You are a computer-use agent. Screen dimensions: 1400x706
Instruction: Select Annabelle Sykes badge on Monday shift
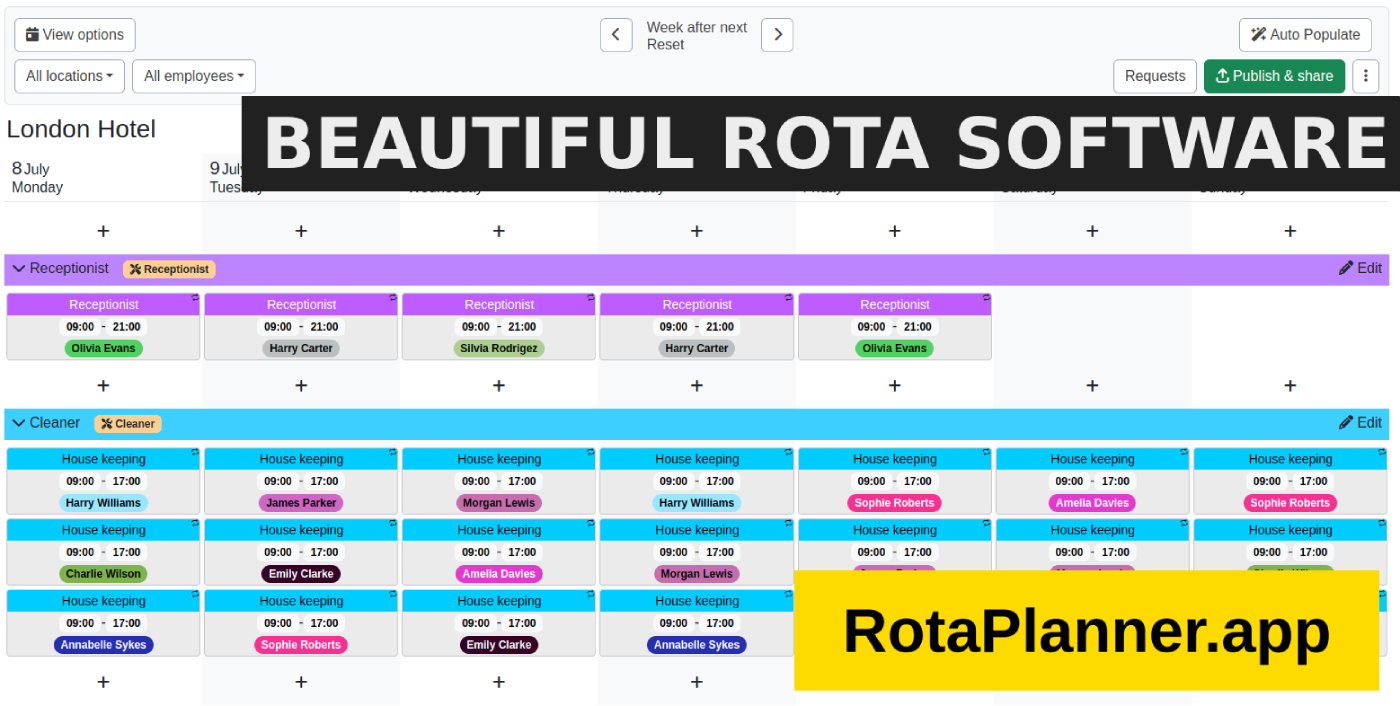[x=104, y=645]
